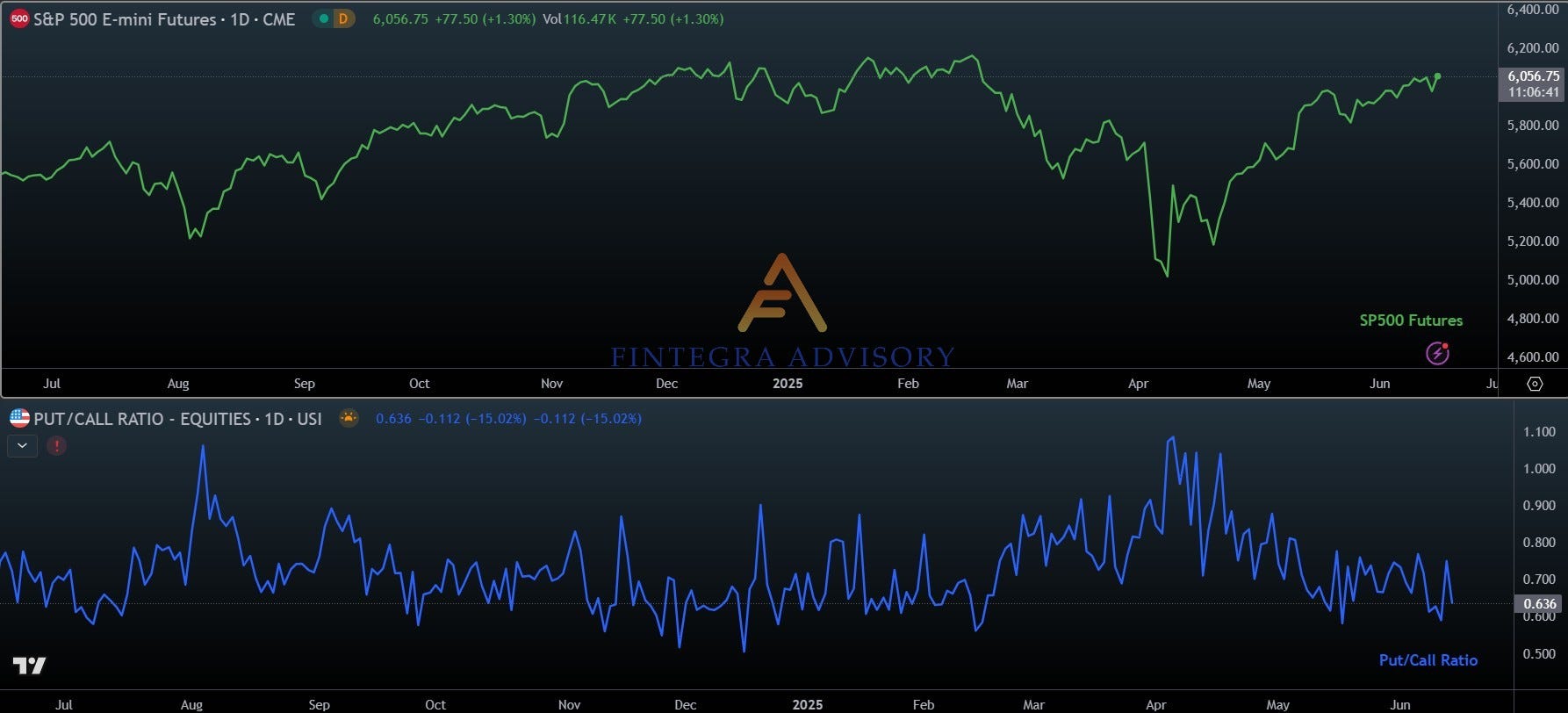Image resolution: width=1568 pixels, height=713 pixels.
Task: Collapse the legend with the chevron button
Action: 22,446
